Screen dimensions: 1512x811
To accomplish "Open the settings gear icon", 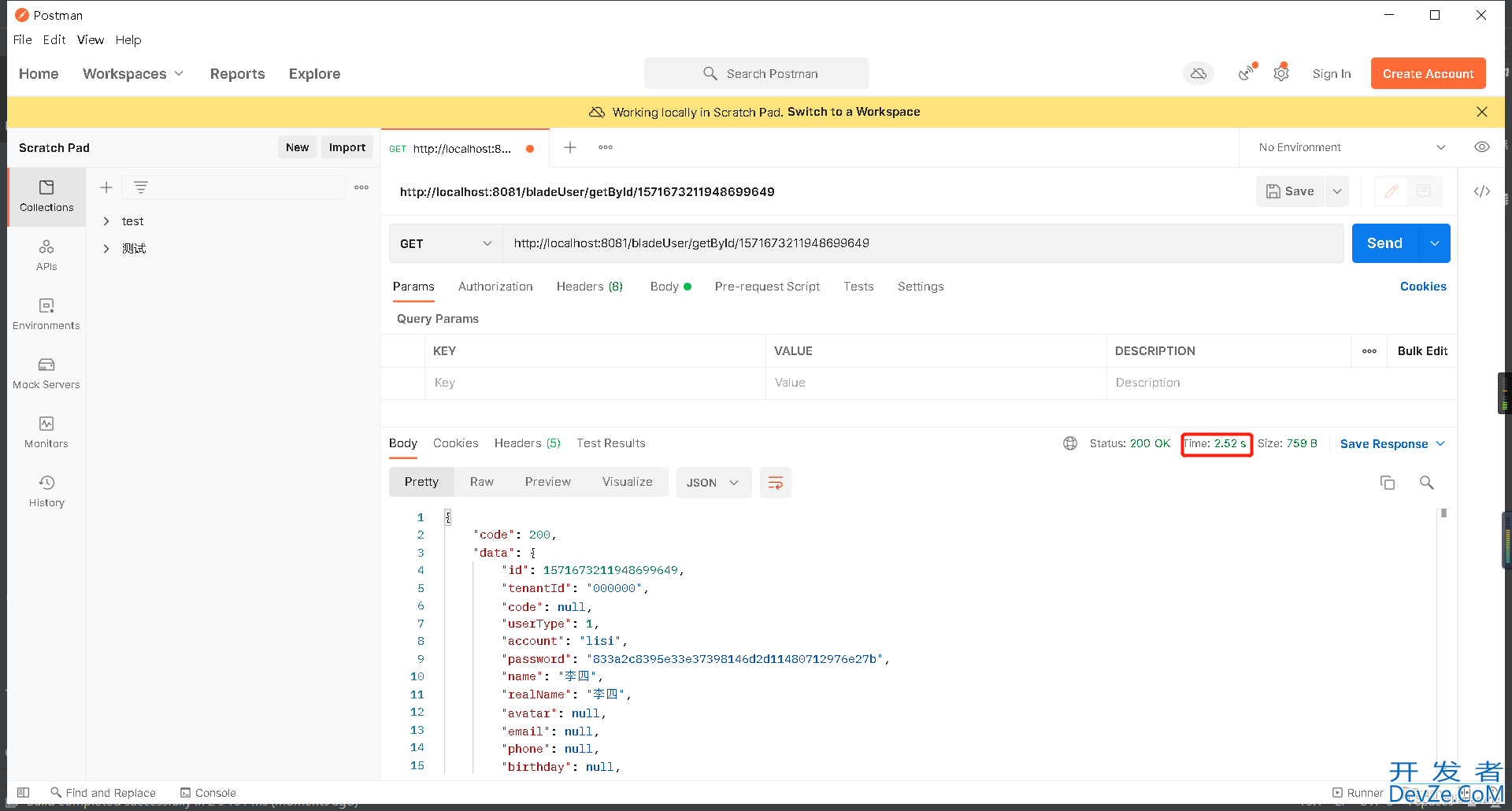I will click(x=1281, y=73).
